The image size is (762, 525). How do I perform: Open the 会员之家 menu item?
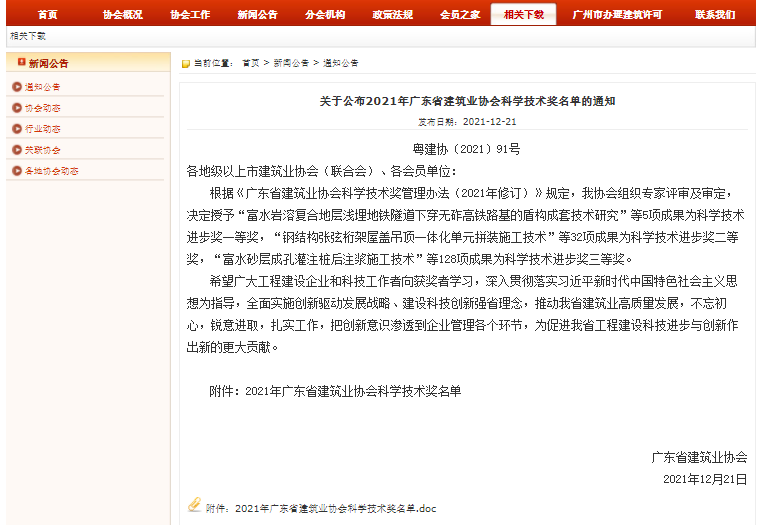[x=459, y=15]
